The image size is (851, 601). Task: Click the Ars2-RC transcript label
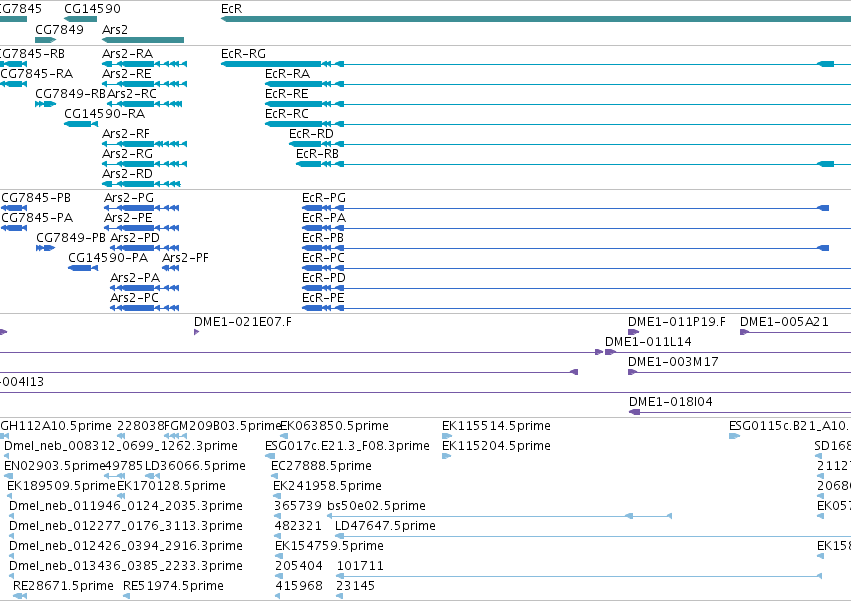(132, 94)
